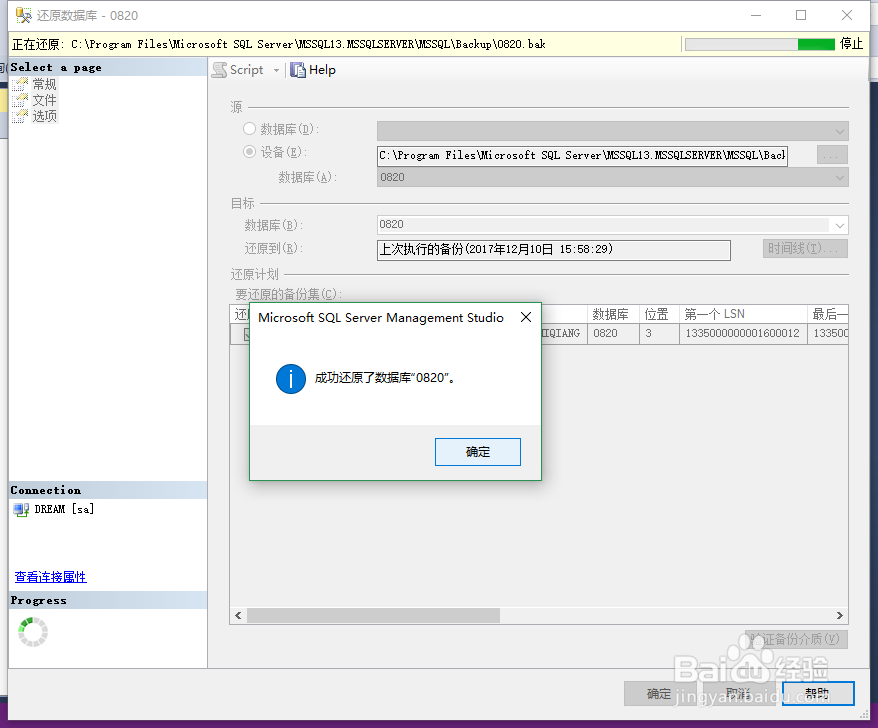Click the 选项 page icon

coord(20,116)
